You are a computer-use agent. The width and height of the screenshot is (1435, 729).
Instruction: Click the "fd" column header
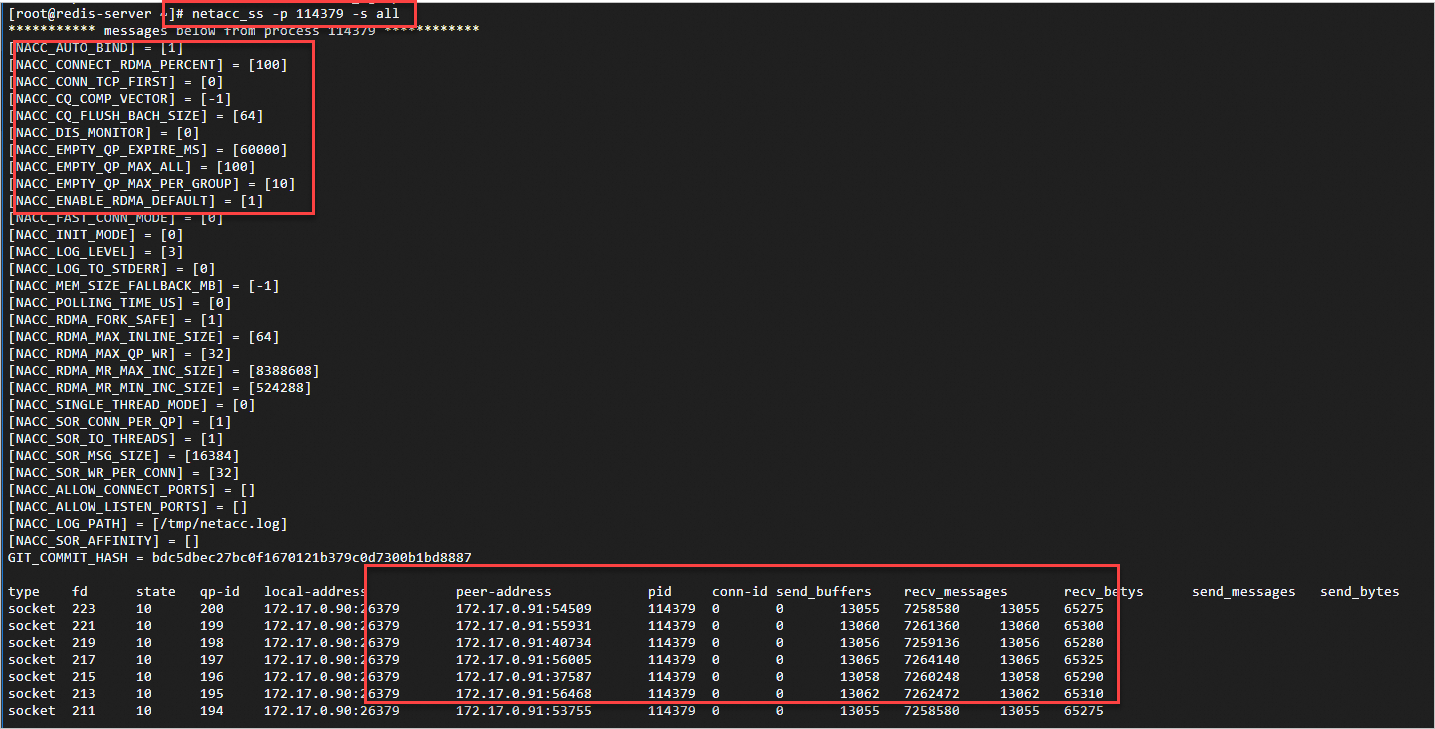point(80,592)
